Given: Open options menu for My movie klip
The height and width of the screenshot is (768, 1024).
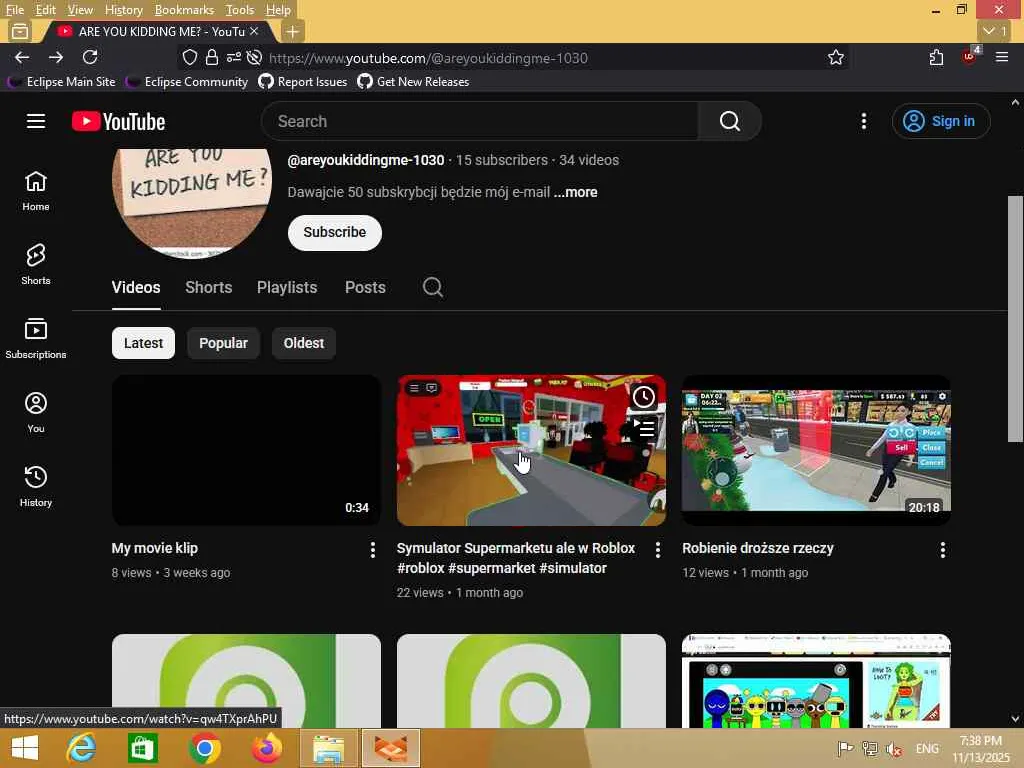Looking at the screenshot, I should (373, 550).
